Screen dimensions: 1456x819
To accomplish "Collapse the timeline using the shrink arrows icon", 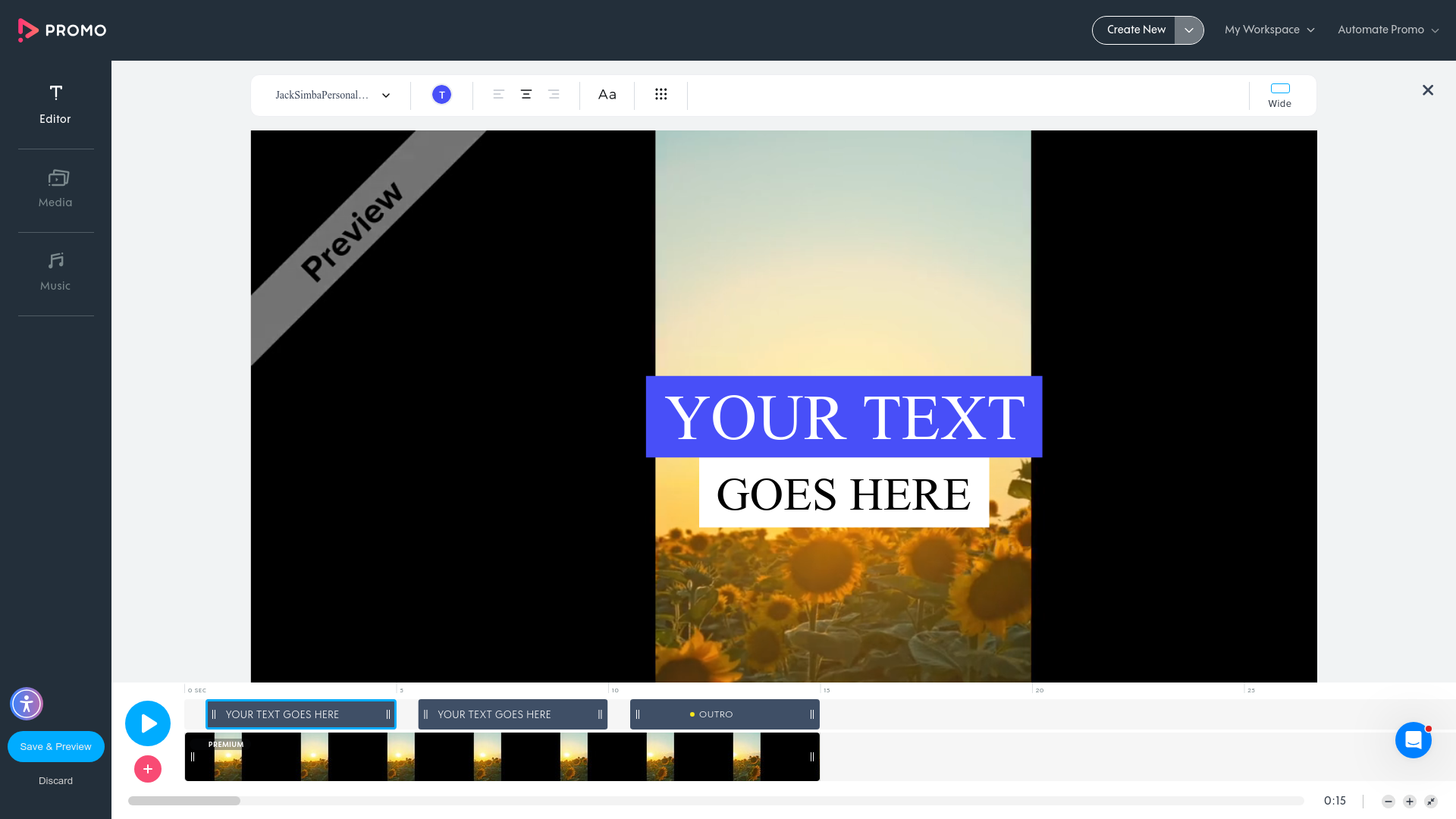I will click(x=1430, y=801).
